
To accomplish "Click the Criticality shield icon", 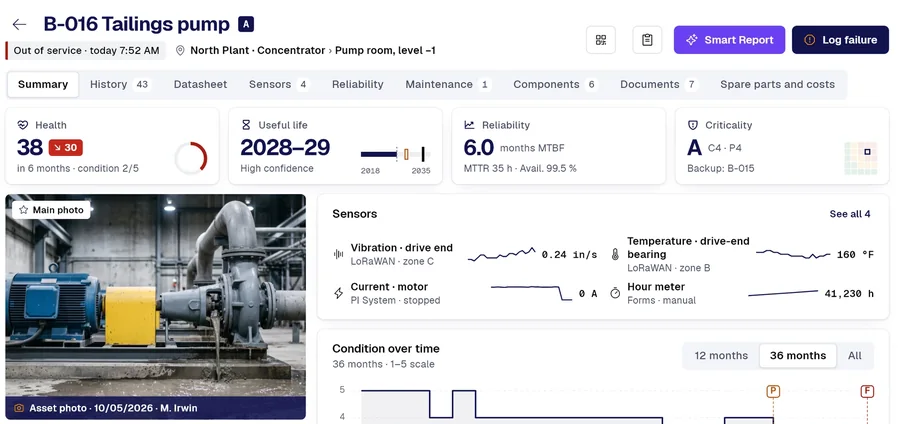I will point(693,125).
